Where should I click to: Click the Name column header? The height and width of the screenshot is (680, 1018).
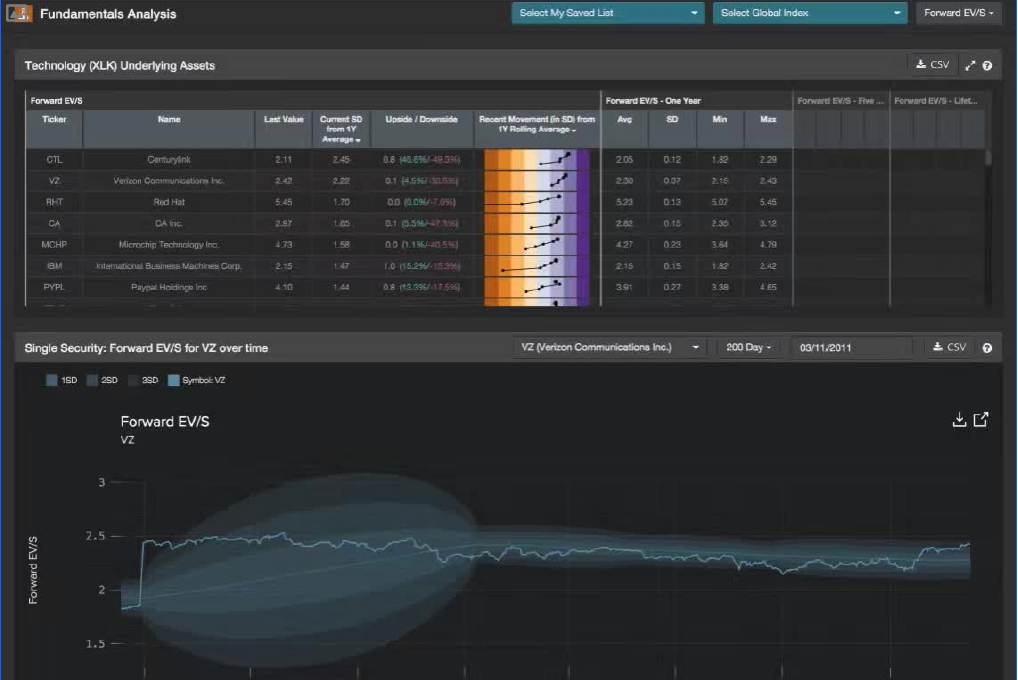169,129
